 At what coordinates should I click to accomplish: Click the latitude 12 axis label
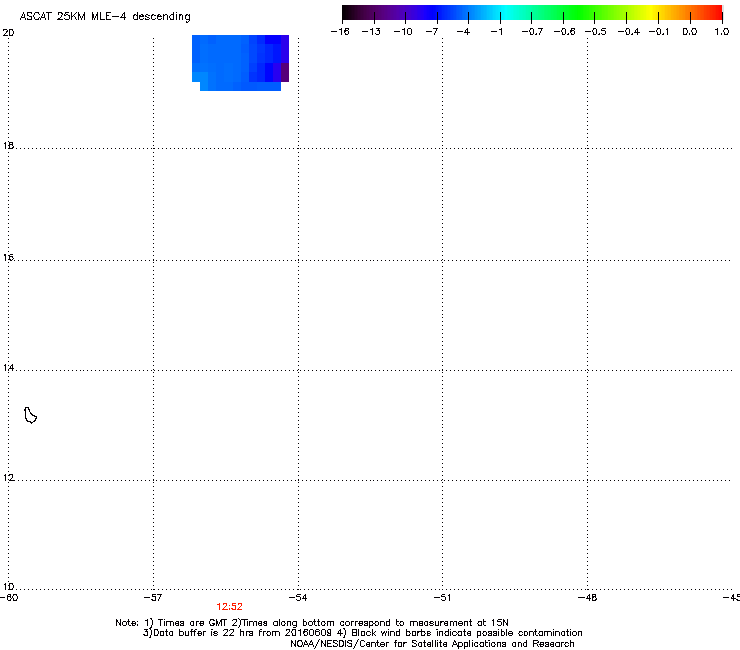[x=8, y=478]
